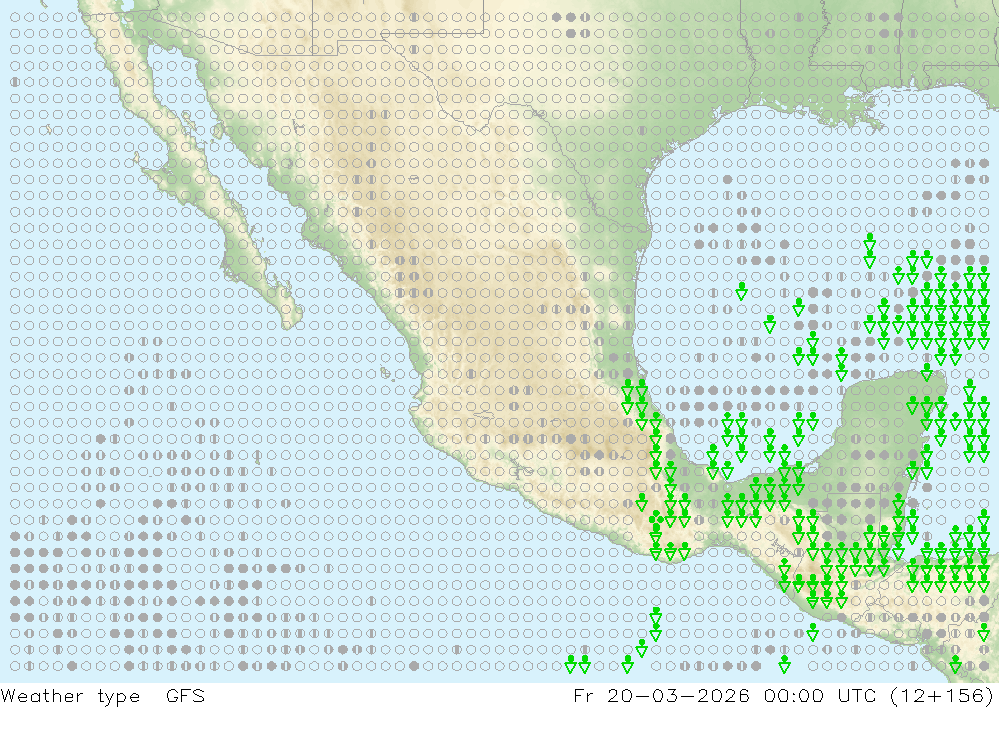The image size is (1000, 733).
Task: Select the date text "20-03-2026"
Action: 678,695
